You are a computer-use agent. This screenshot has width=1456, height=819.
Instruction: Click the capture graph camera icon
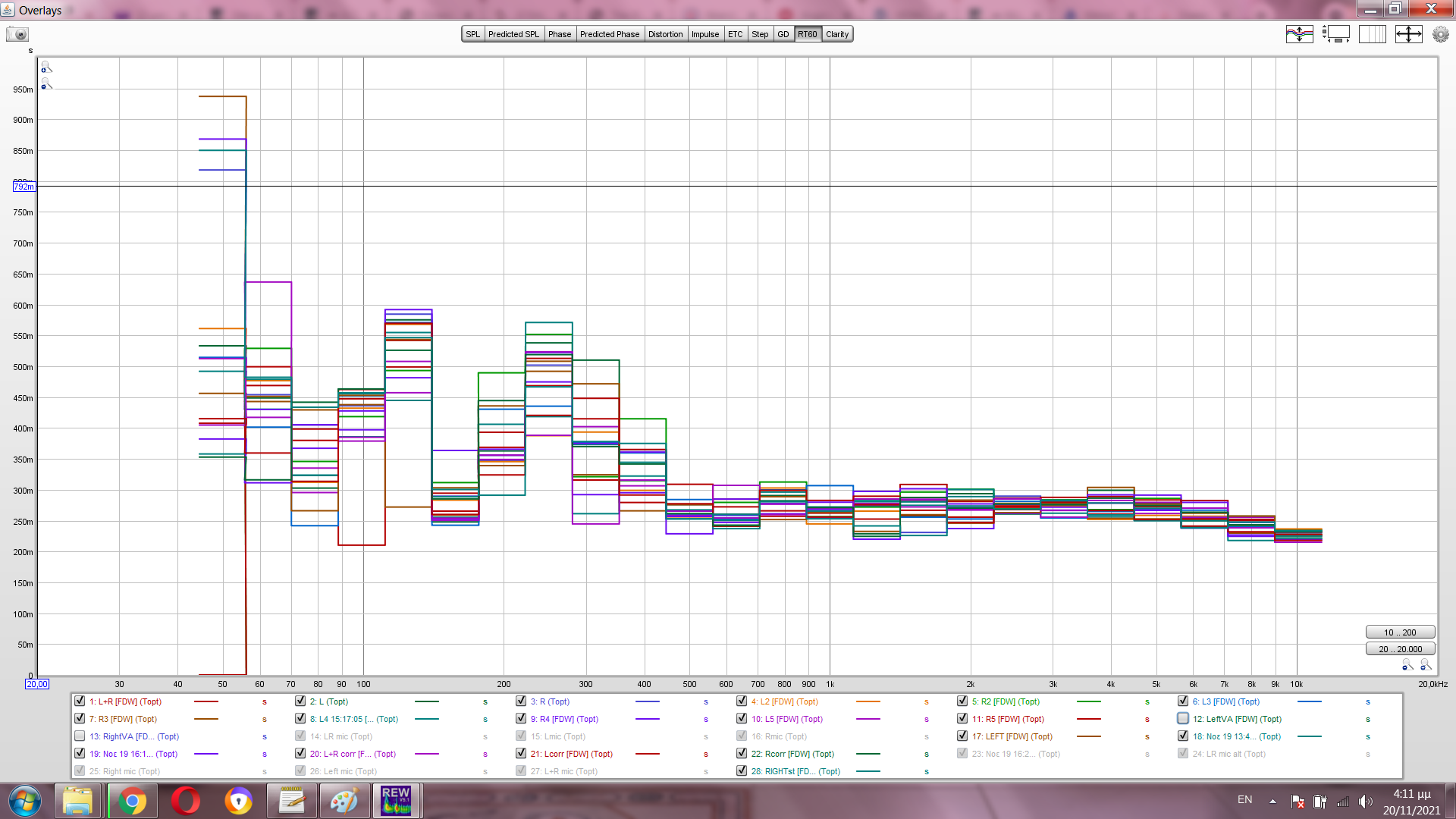pos(17,34)
